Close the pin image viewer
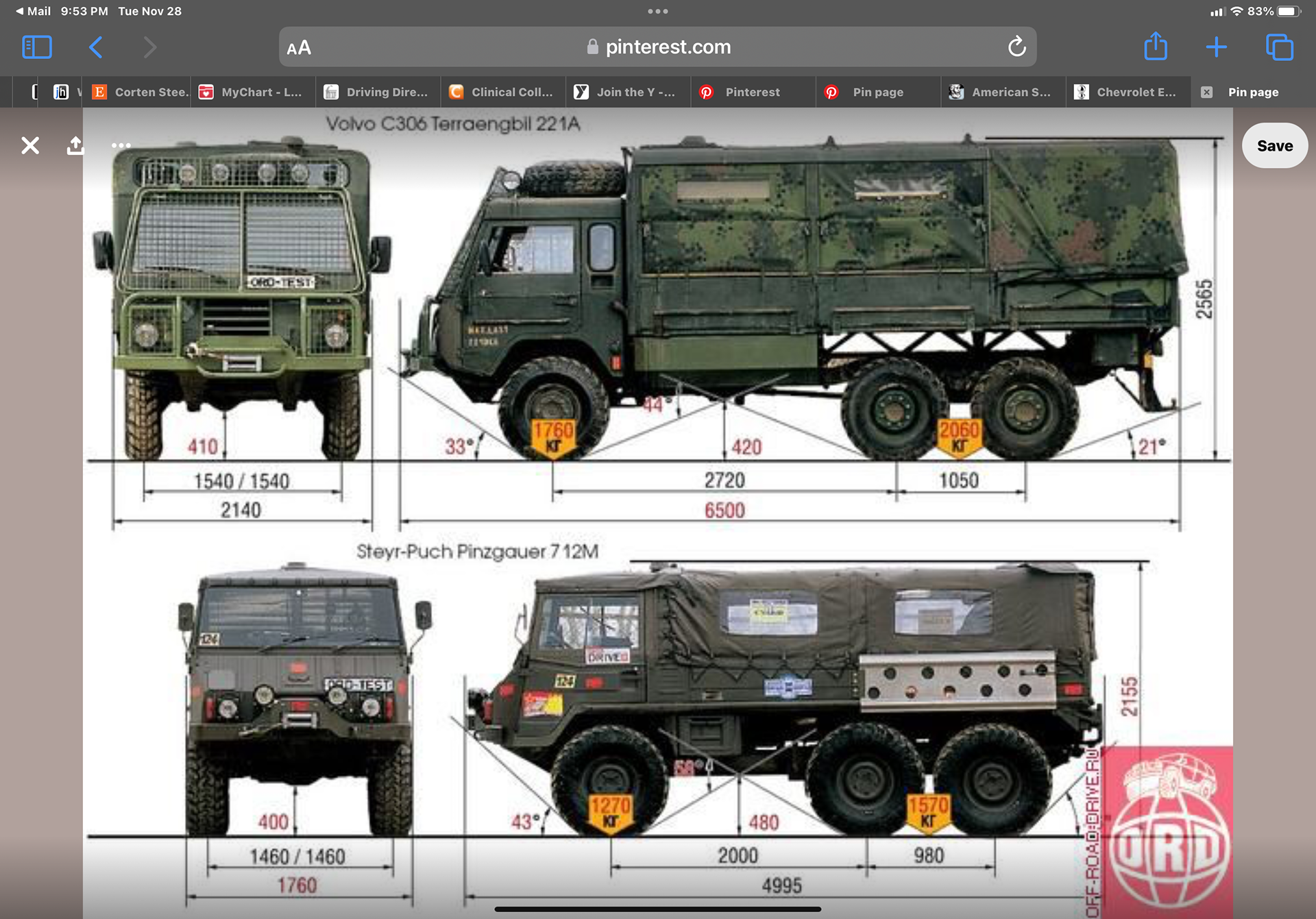Viewport: 1316px width, 919px height. tap(30, 145)
